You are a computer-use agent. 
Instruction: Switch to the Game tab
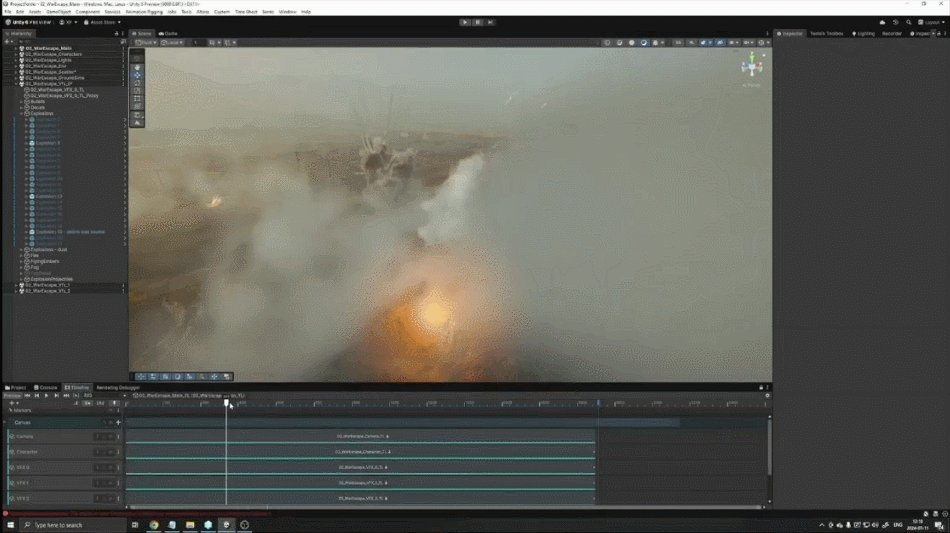pyautogui.click(x=169, y=33)
